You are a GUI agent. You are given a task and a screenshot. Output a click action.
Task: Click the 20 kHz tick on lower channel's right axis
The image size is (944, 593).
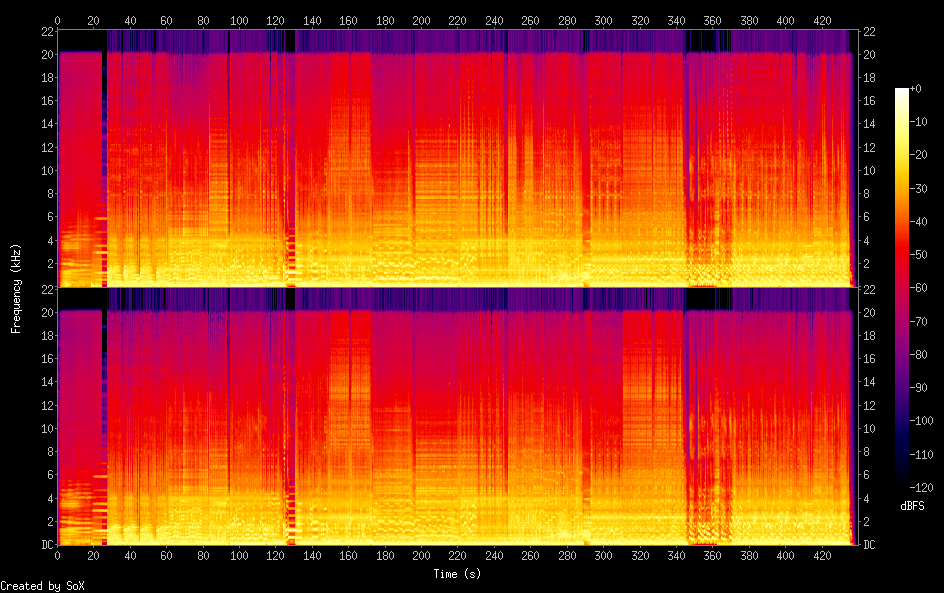click(x=869, y=312)
